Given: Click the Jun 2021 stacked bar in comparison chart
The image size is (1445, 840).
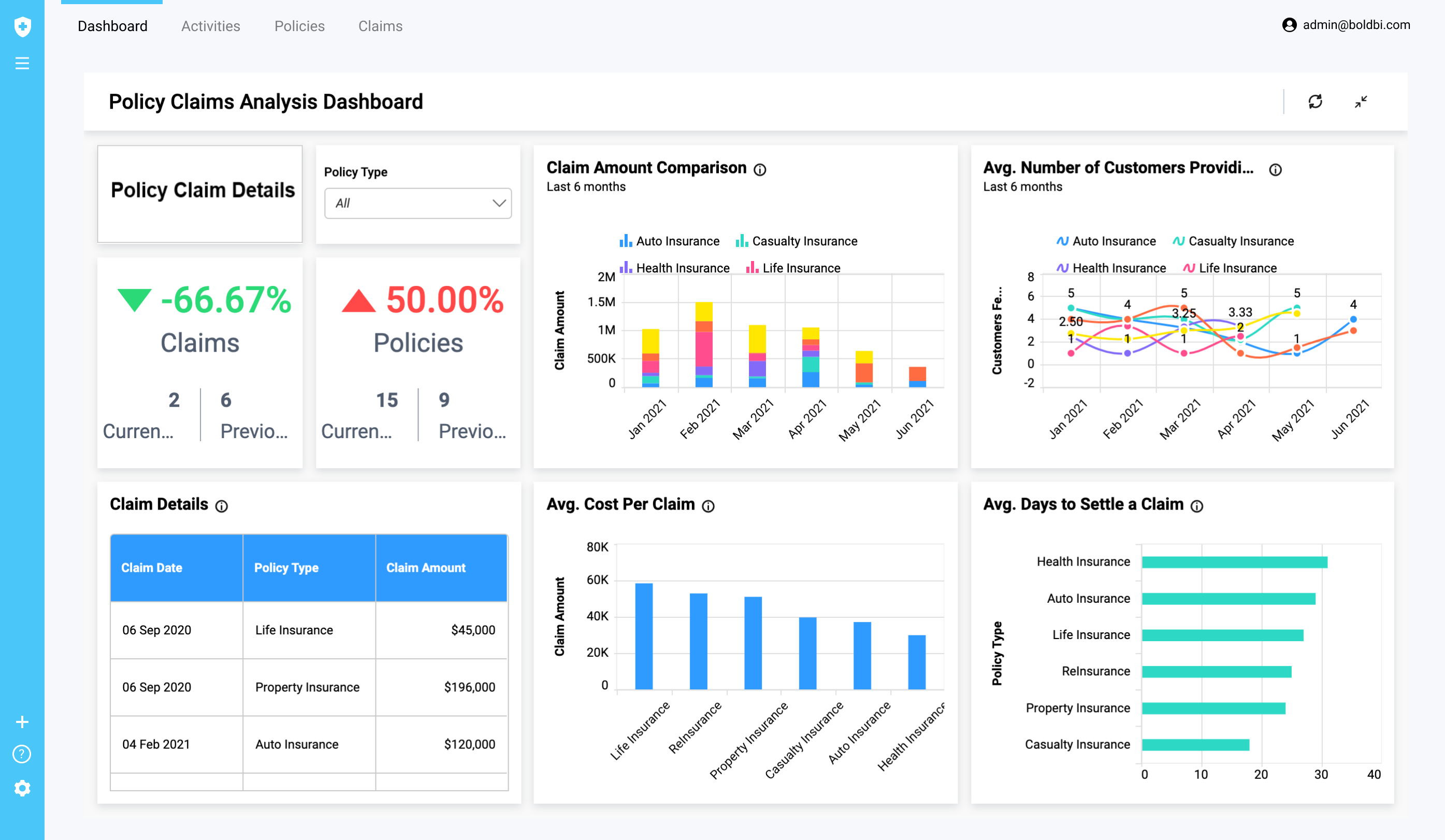Looking at the screenshot, I should click(917, 378).
